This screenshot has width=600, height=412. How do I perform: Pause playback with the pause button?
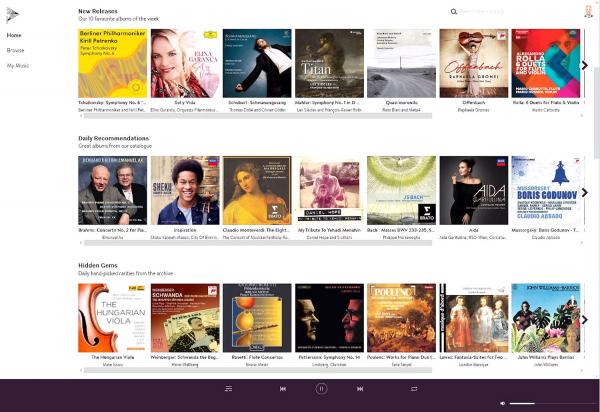[321, 389]
